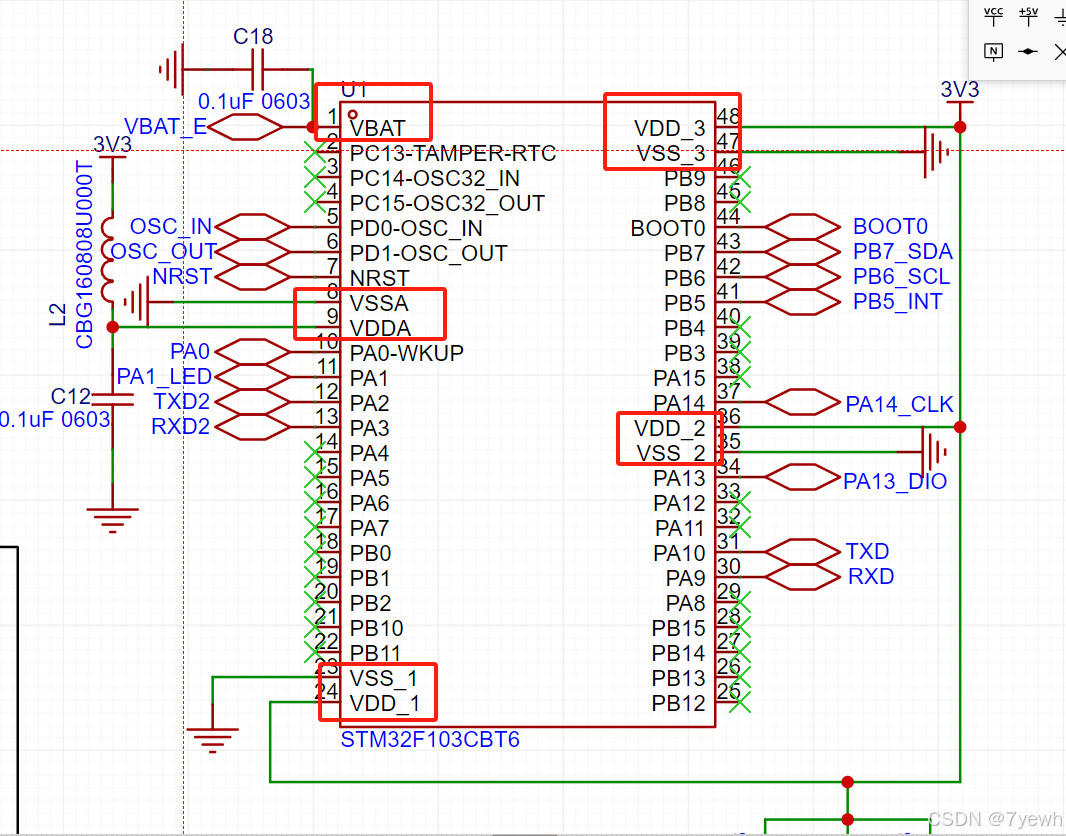Image resolution: width=1066 pixels, height=836 pixels.
Task: Click the CBG160808U000T inductor value text
Action: (x=84, y=255)
